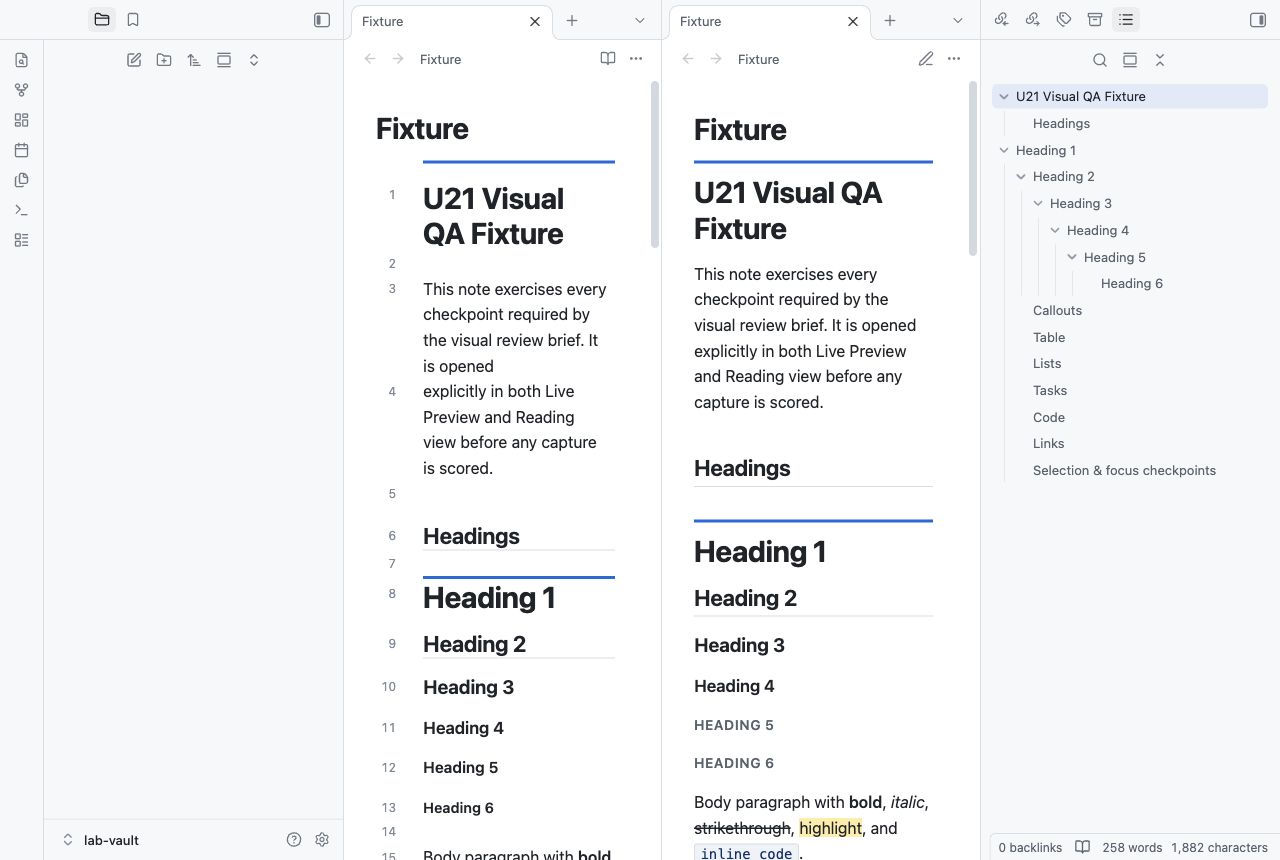
Task: Collapse the Heading 3 outline chevron
Action: [x=1038, y=203]
